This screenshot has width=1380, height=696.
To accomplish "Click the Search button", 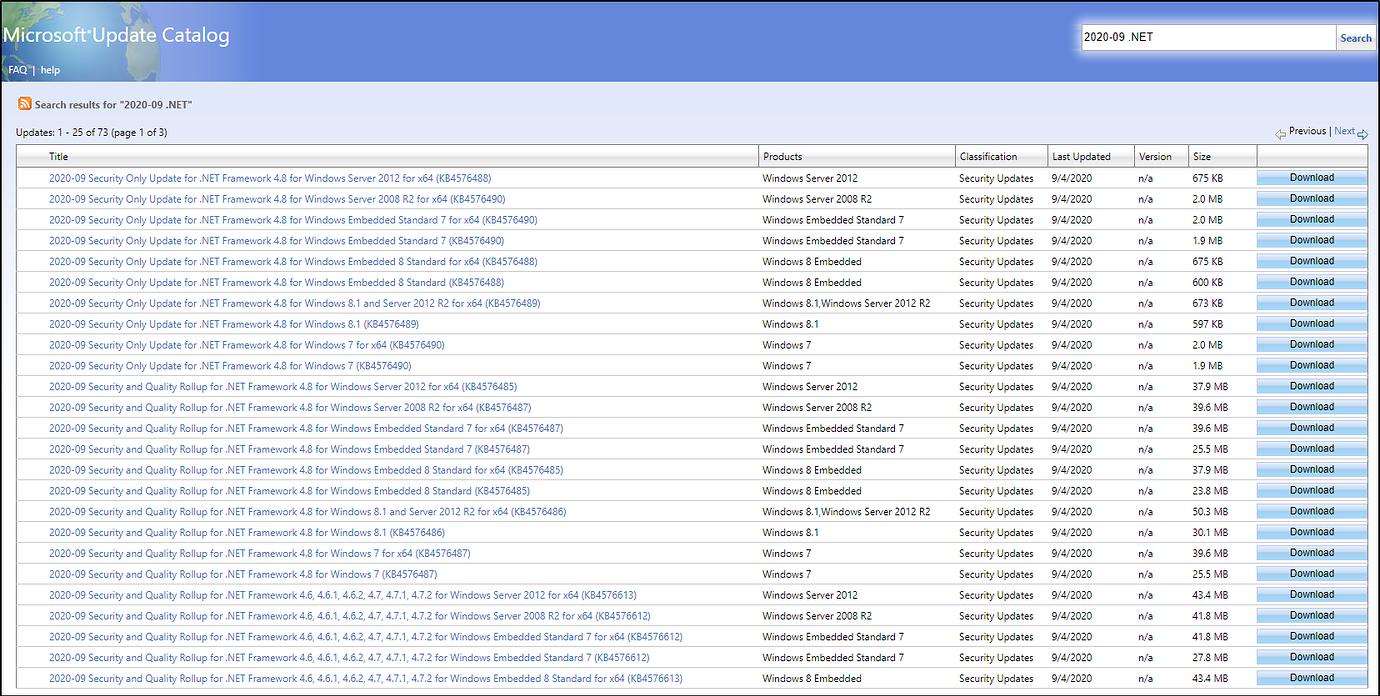I will point(1355,38).
